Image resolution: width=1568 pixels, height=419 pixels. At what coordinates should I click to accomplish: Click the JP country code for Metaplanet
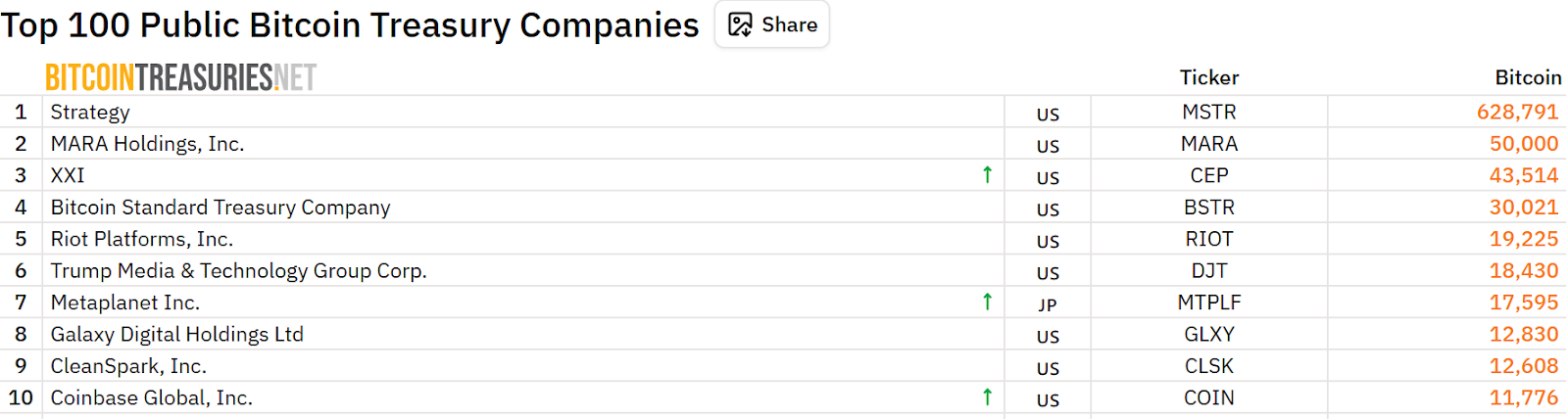pos(1048,304)
